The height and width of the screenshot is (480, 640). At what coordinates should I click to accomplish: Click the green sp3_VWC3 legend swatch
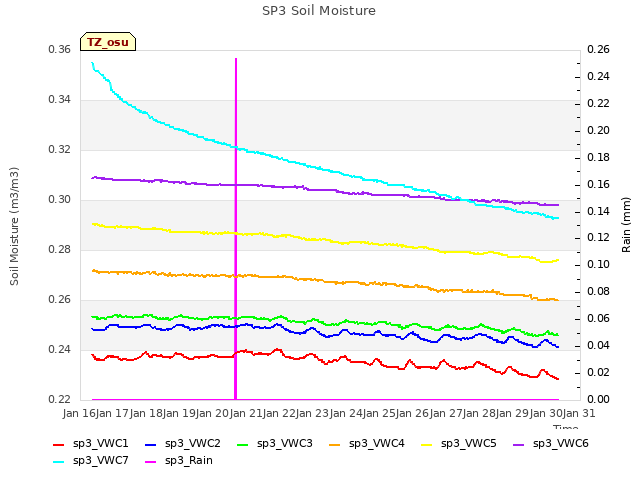click(243, 444)
